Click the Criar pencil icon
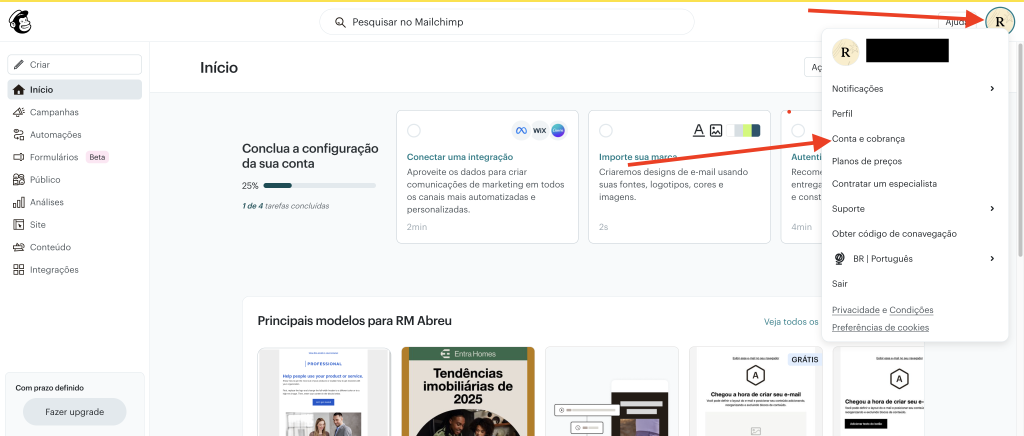 (x=19, y=65)
